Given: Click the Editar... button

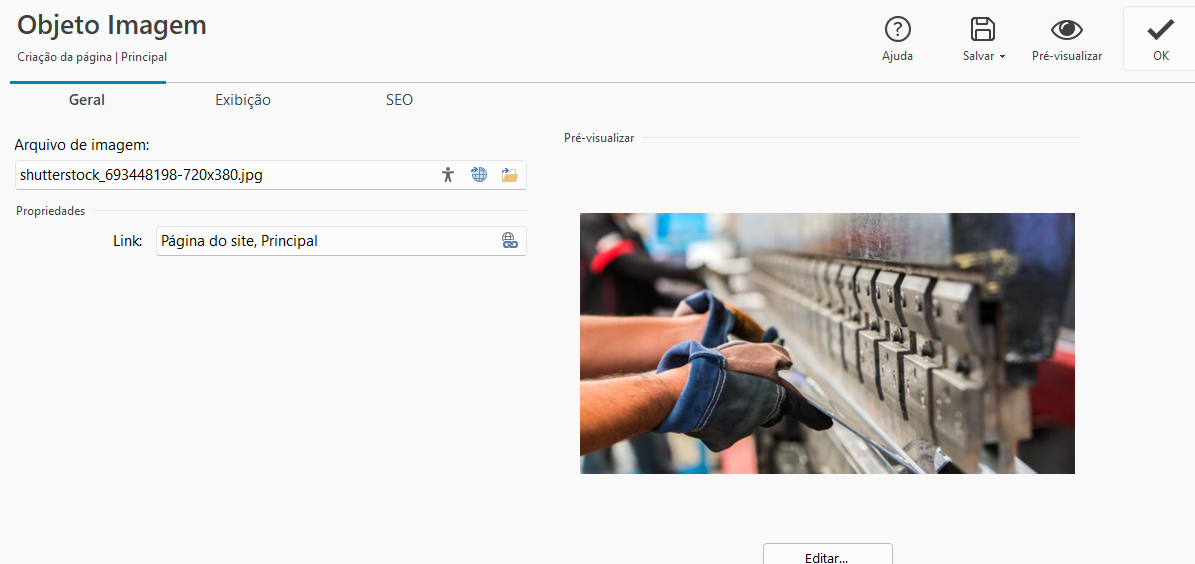Looking at the screenshot, I should coord(827,554).
